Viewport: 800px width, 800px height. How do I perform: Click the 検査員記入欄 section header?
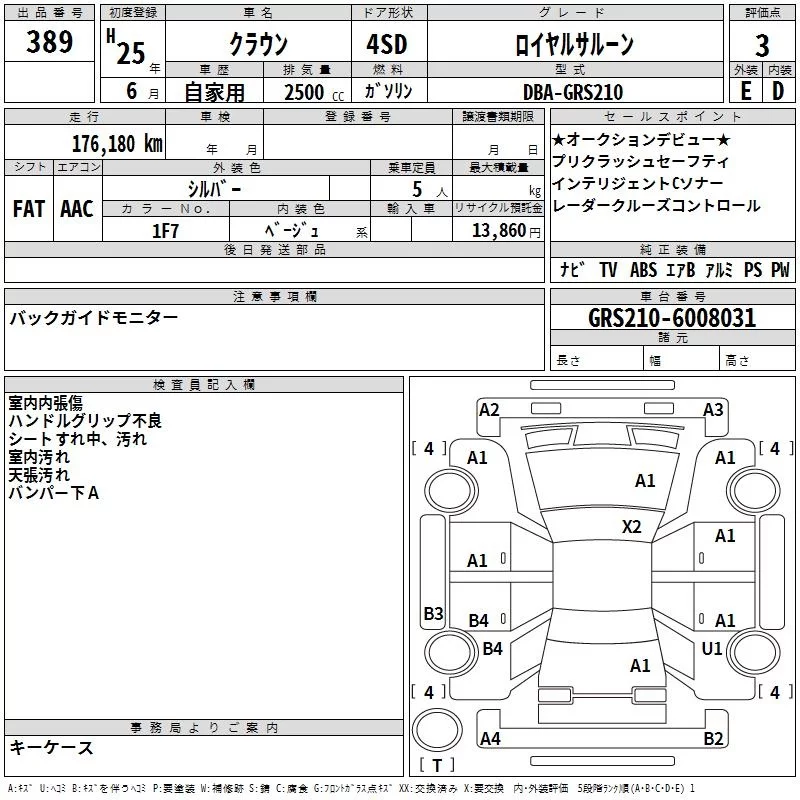click(204, 385)
